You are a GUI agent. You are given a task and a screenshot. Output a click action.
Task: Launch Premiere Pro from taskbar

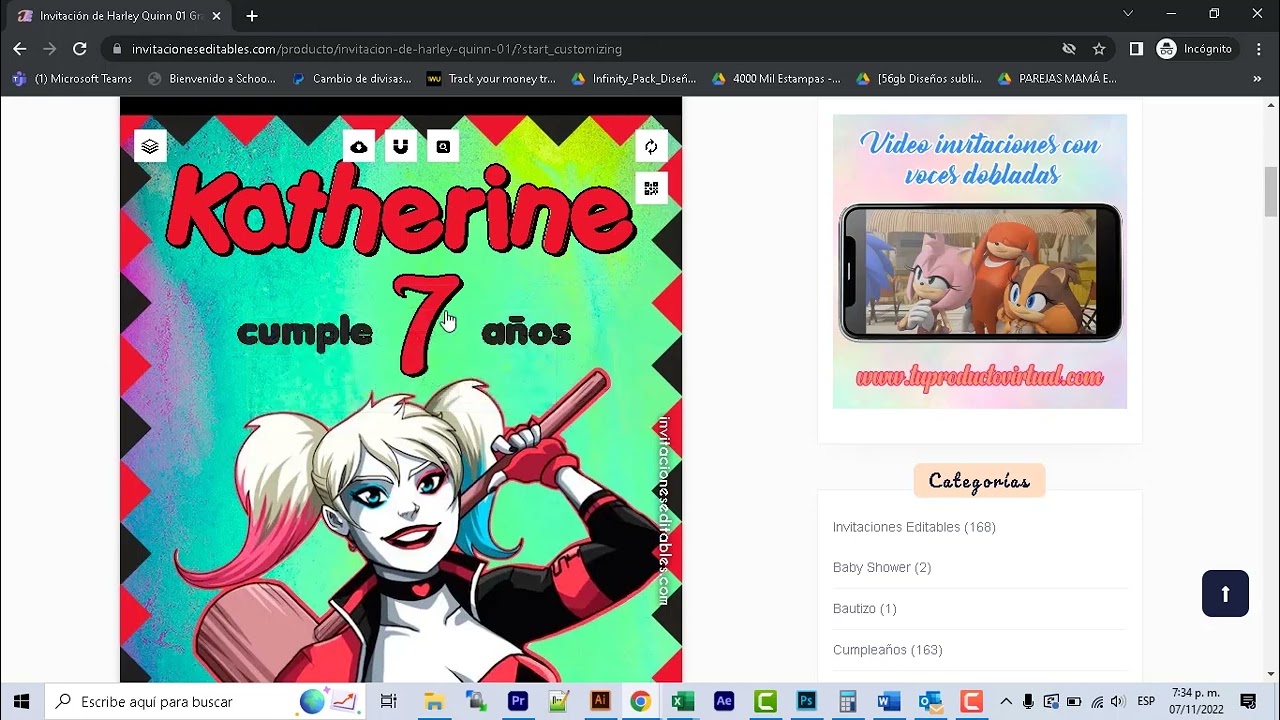pos(517,701)
